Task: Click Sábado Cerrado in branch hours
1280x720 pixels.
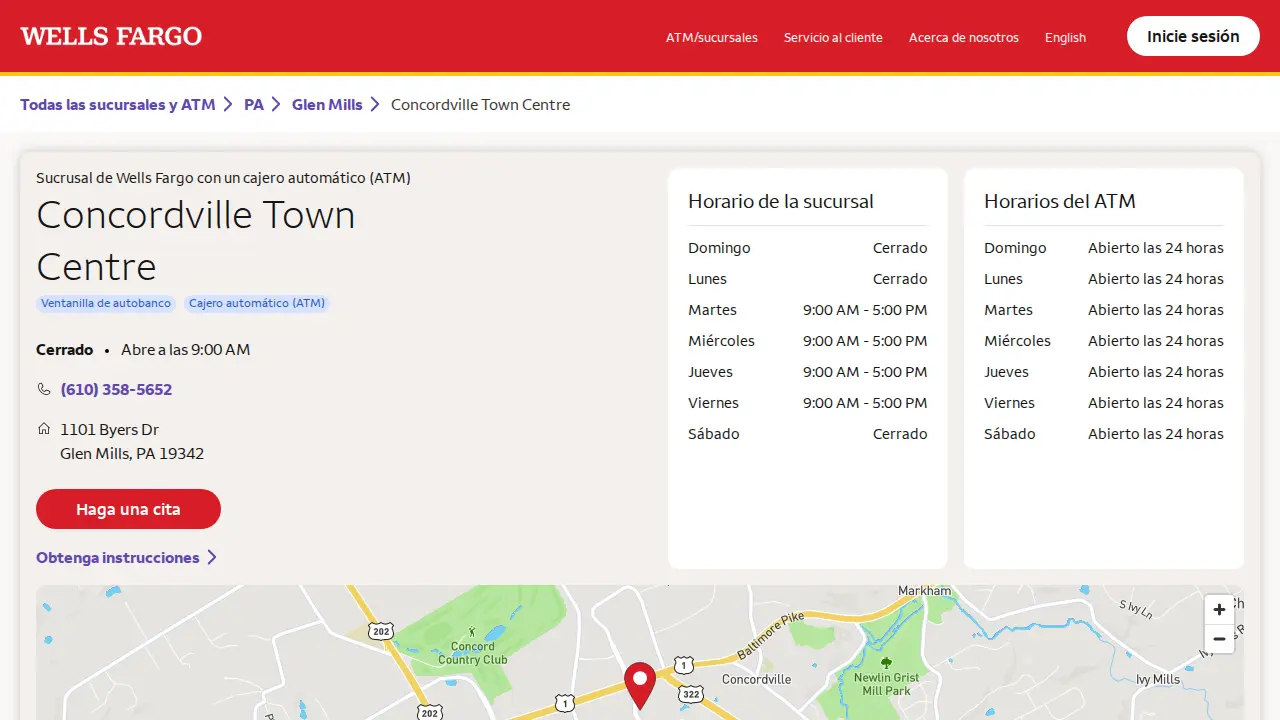Action: point(808,434)
